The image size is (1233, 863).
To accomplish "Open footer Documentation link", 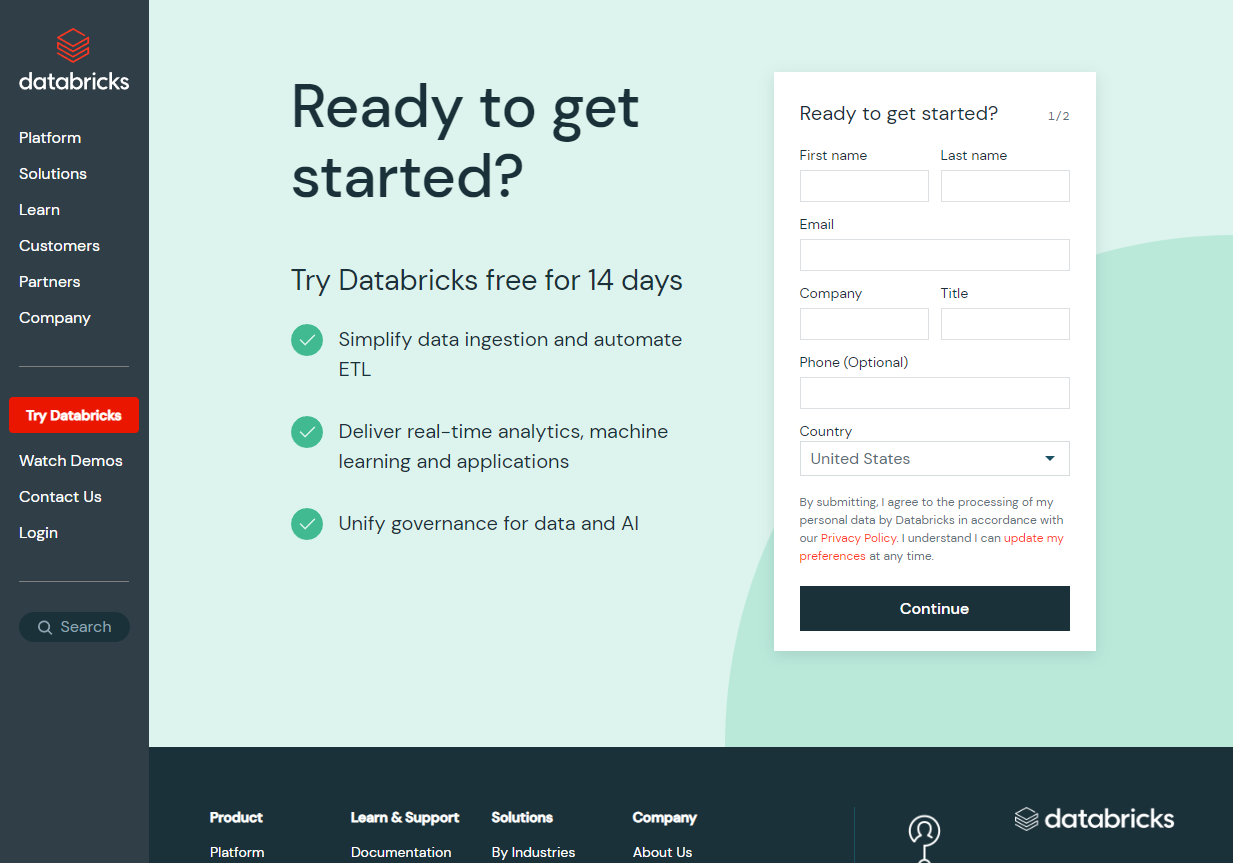I will [x=401, y=853].
